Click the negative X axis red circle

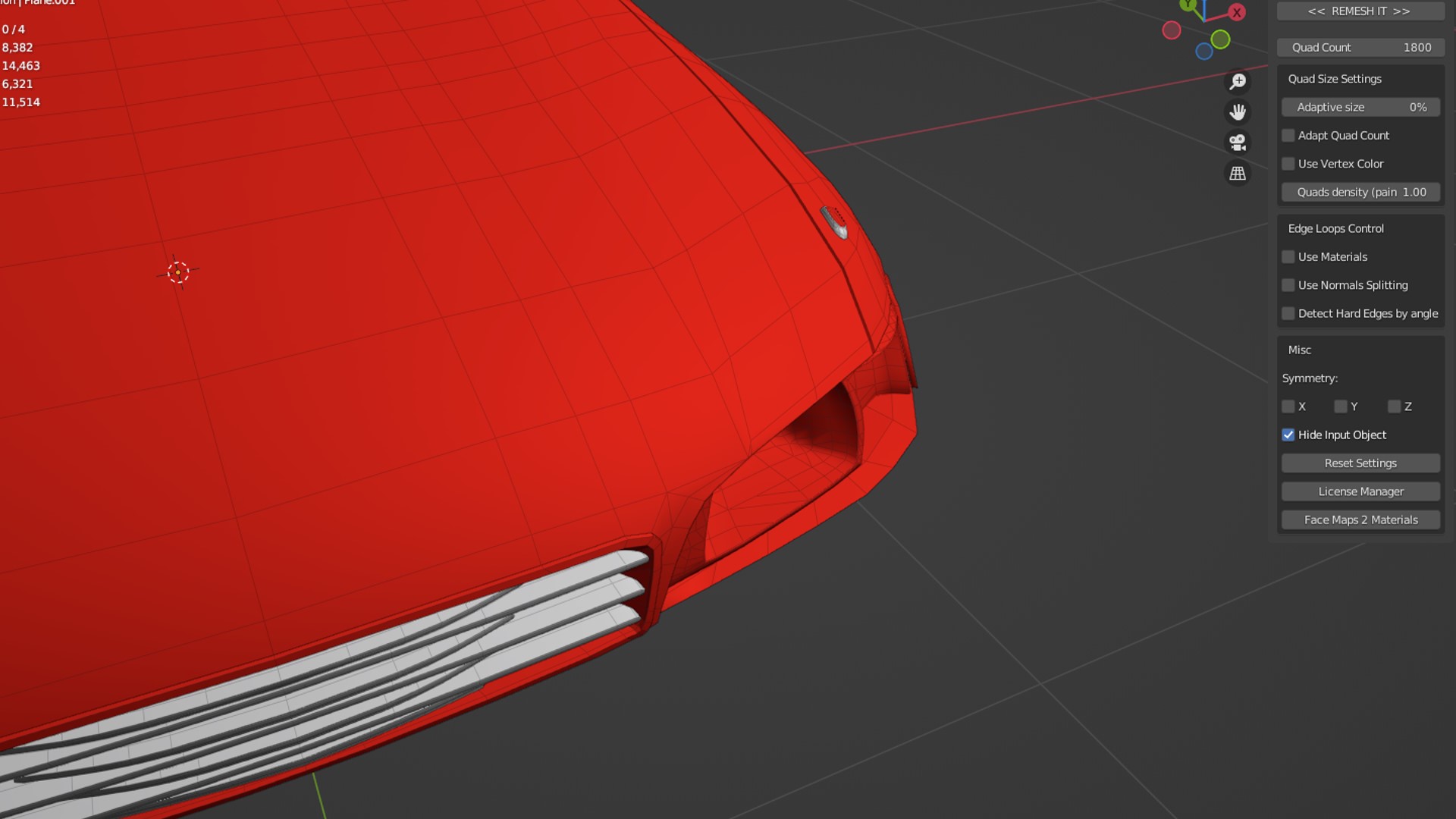[1172, 30]
